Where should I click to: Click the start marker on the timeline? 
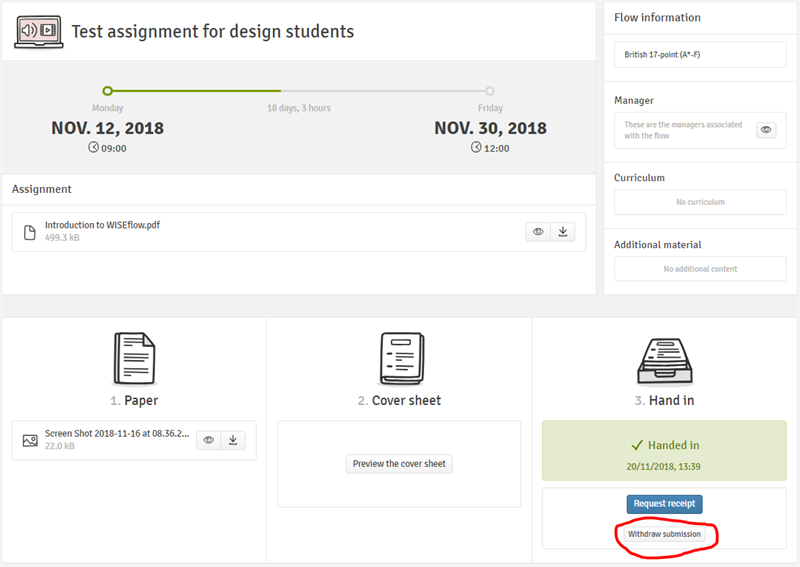pos(108,91)
